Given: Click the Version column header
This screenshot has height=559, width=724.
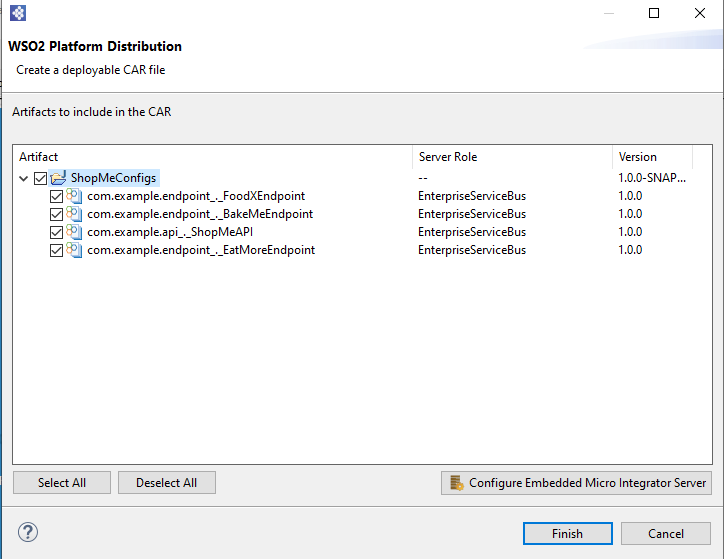Looking at the screenshot, I should pos(652,157).
